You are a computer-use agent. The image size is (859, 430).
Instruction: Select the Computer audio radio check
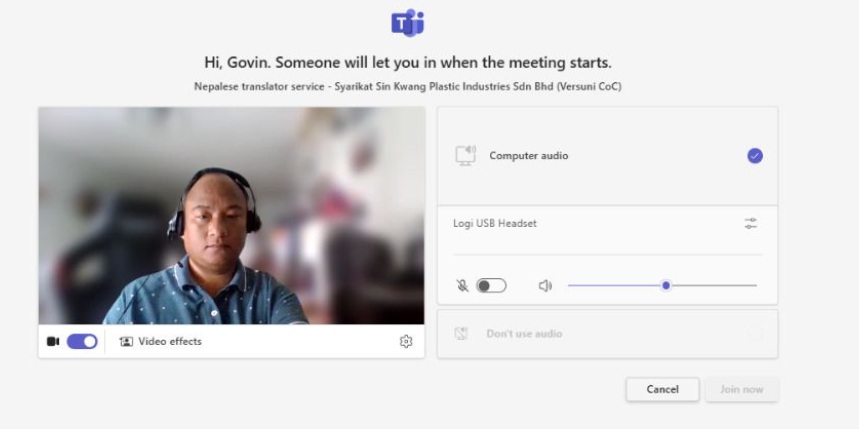[x=755, y=156]
